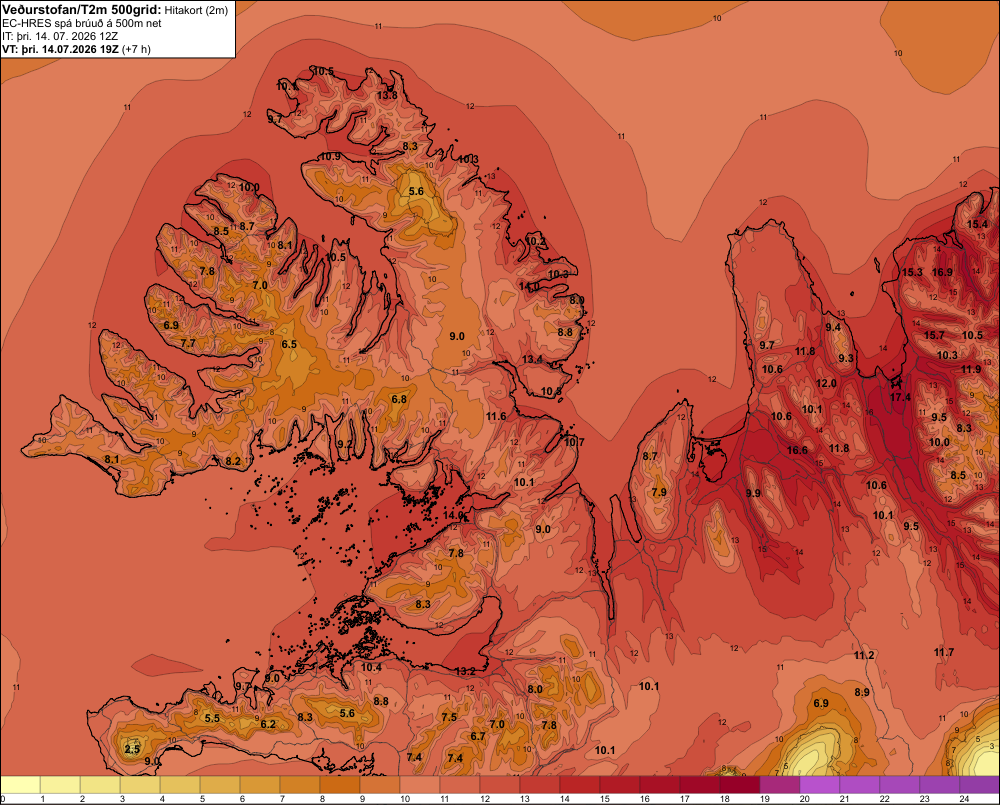Click the 10.7 temperature value
This screenshot has height=805, width=1000.
click(574, 442)
